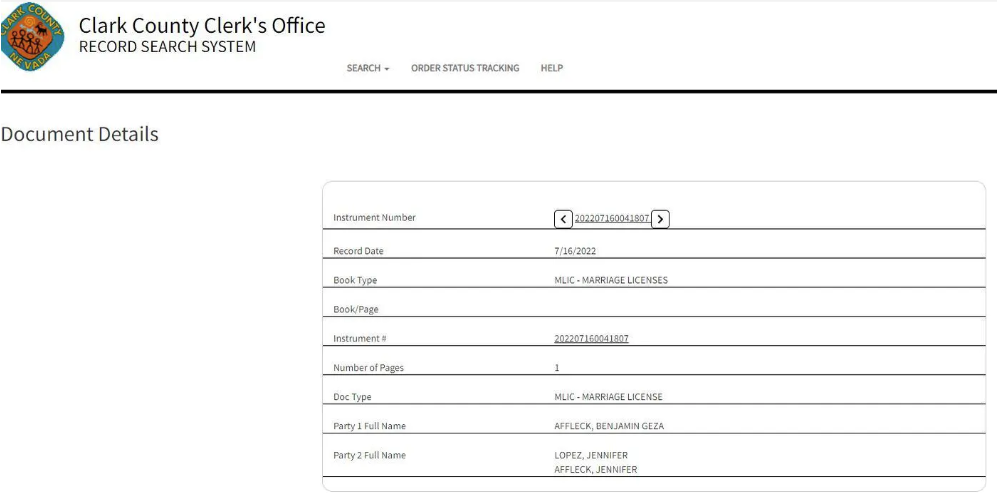Image resolution: width=1006 pixels, height=504 pixels.
Task: Select the MLIC - MARRIAGE LICENSE doc type text
Action: click(x=608, y=397)
